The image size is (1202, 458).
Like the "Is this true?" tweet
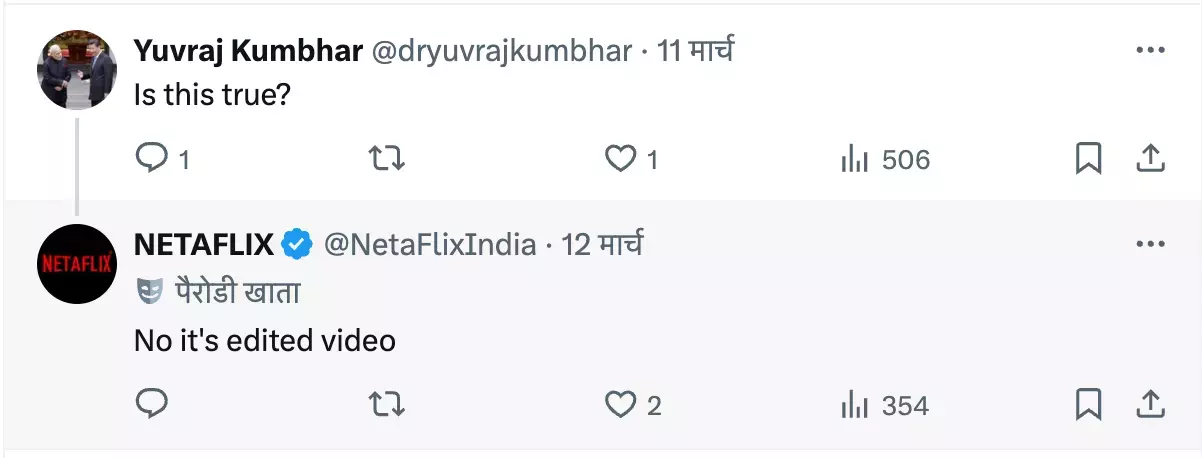click(622, 159)
